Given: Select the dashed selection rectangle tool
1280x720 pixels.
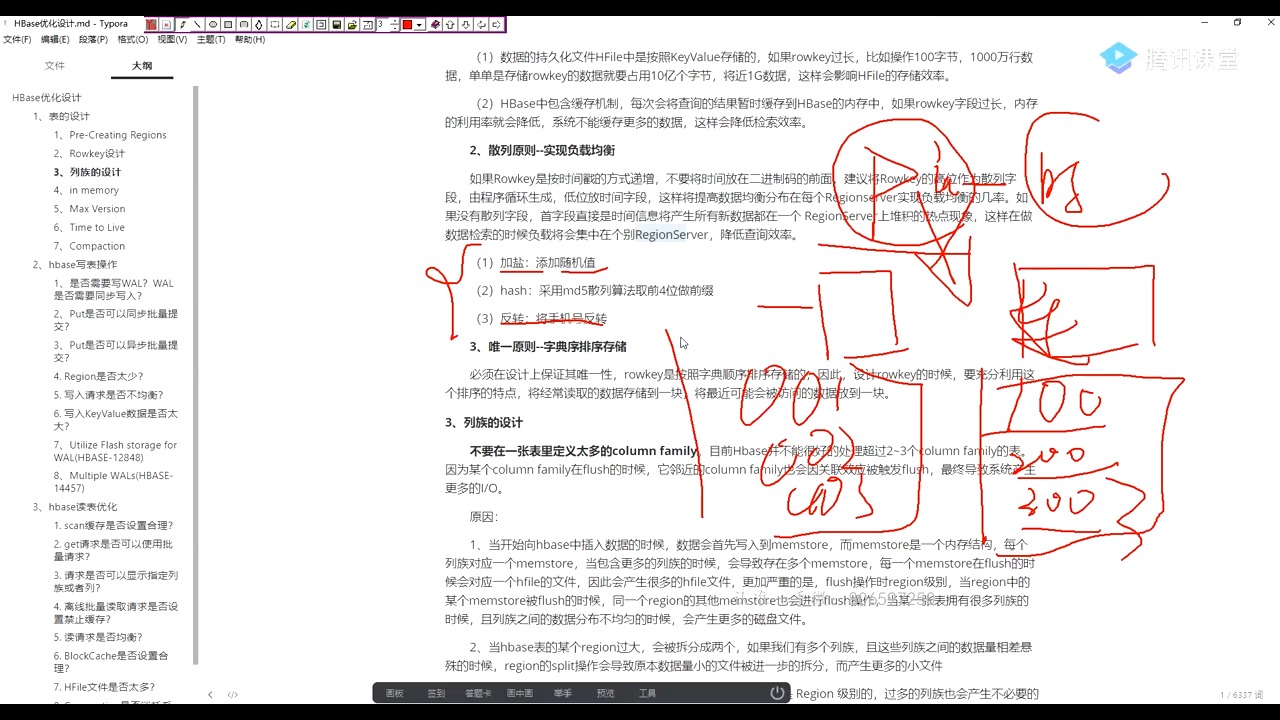Looking at the screenshot, I should coord(274,24).
